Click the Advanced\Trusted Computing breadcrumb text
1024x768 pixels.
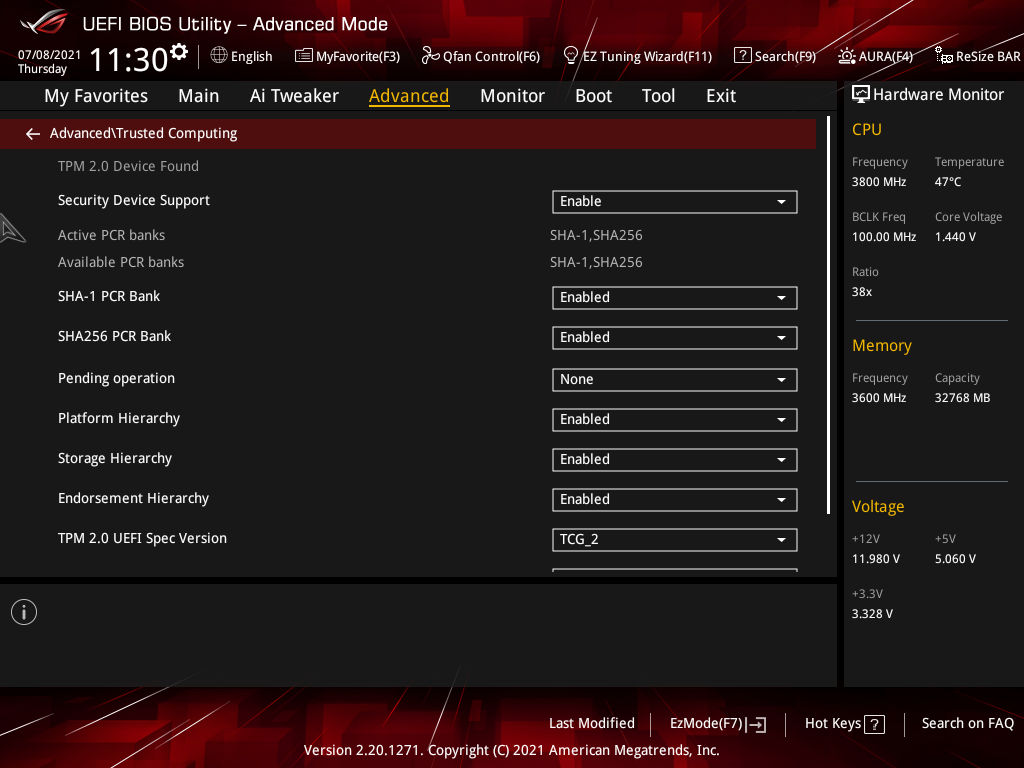[x=144, y=133]
